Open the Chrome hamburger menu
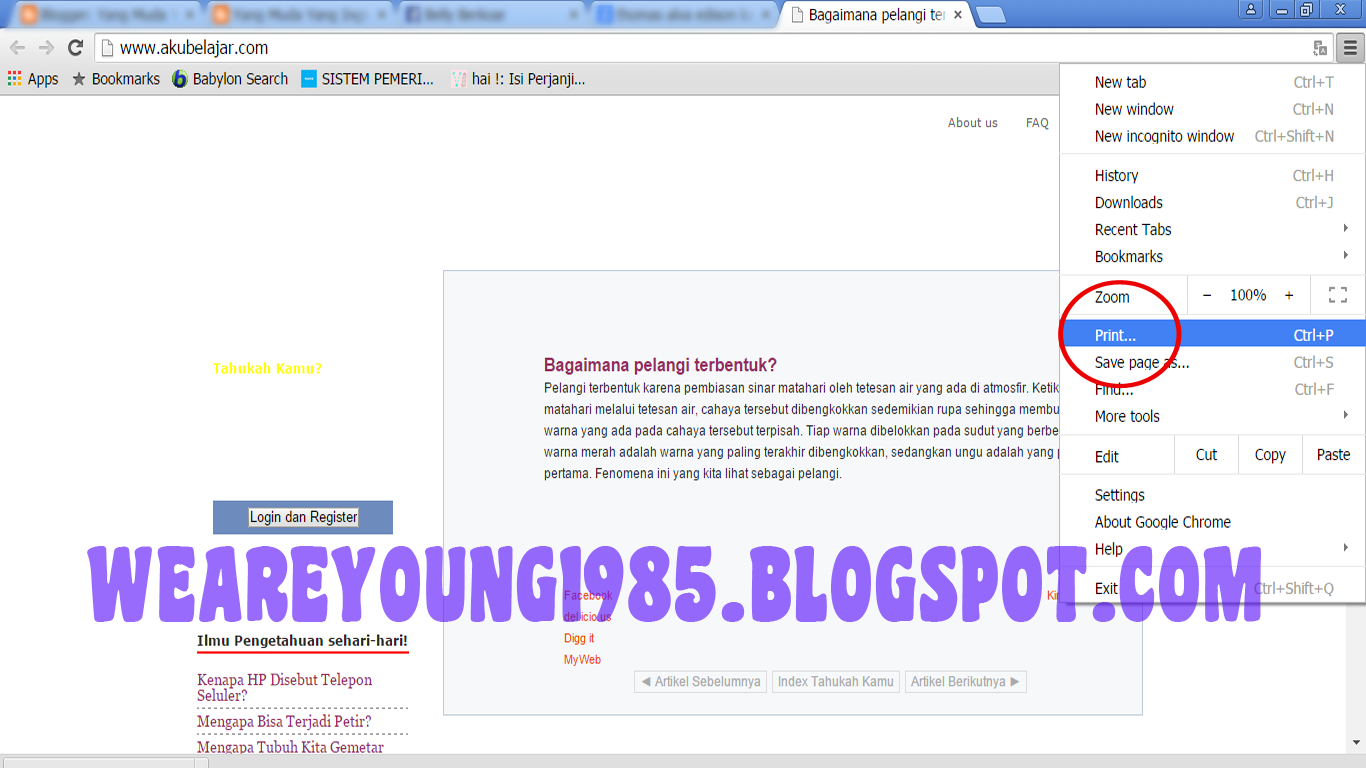Image resolution: width=1366 pixels, height=768 pixels. (x=1350, y=48)
